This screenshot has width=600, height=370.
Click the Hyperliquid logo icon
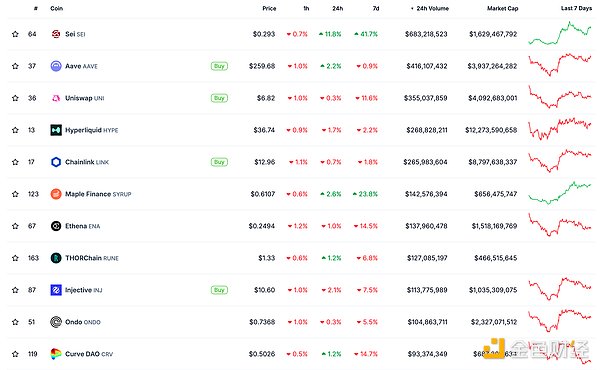coord(56,130)
